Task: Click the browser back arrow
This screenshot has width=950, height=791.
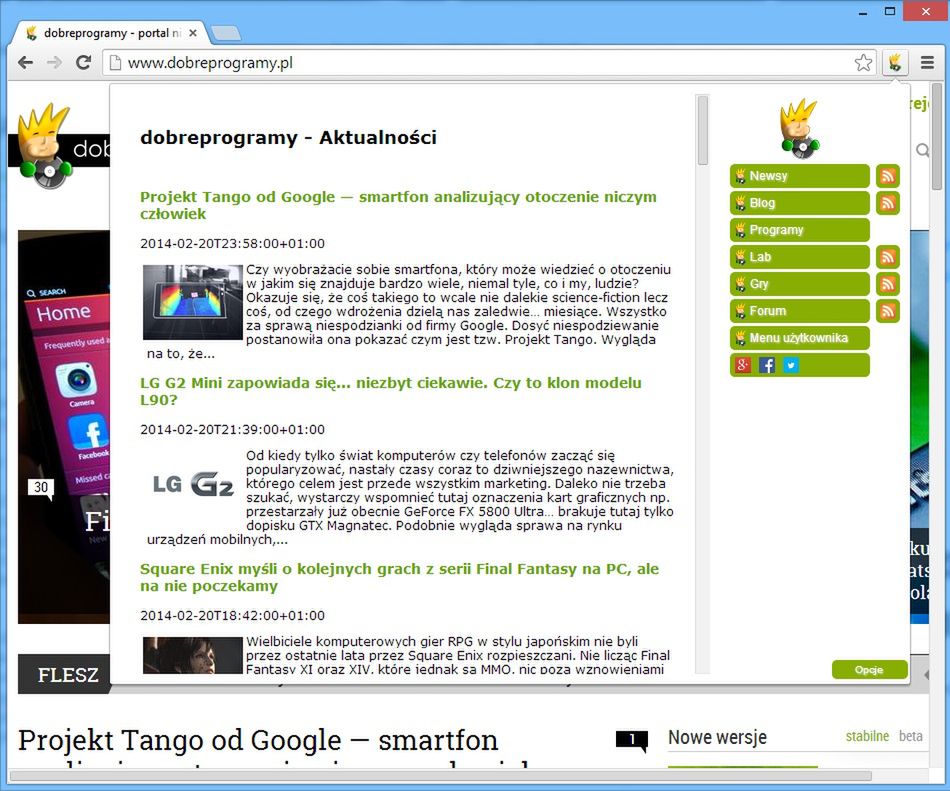Action: pyautogui.click(x=25, y=62)
